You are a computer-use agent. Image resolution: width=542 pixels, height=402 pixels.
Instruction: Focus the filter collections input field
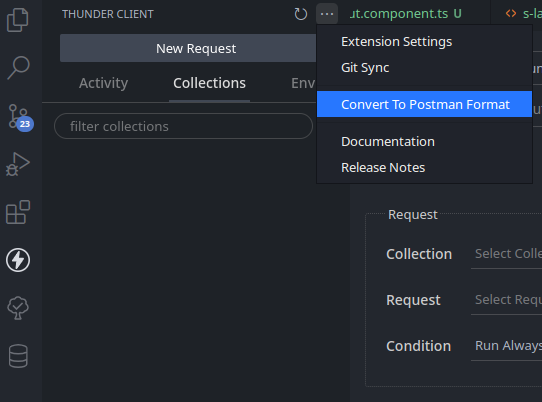[x=184, y=127]
